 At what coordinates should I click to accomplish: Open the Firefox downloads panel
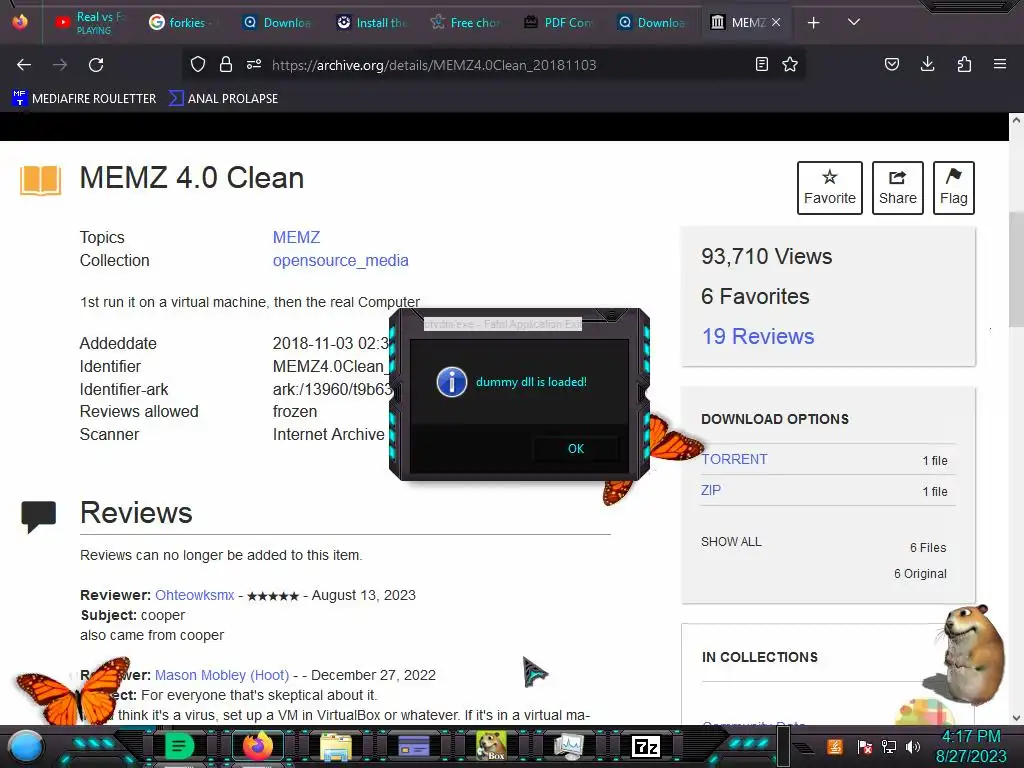[x=927, y=64]
